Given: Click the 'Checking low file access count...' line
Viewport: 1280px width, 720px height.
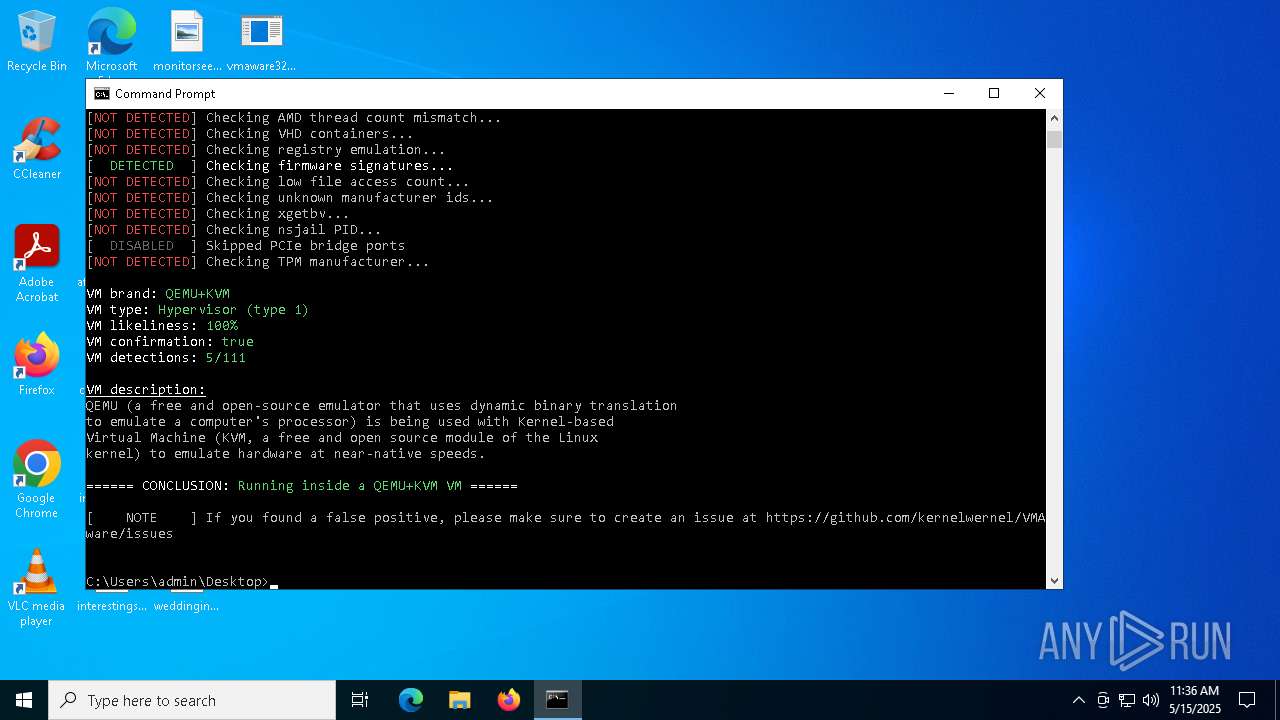Looking at the screenshot, I should [278, 182].
